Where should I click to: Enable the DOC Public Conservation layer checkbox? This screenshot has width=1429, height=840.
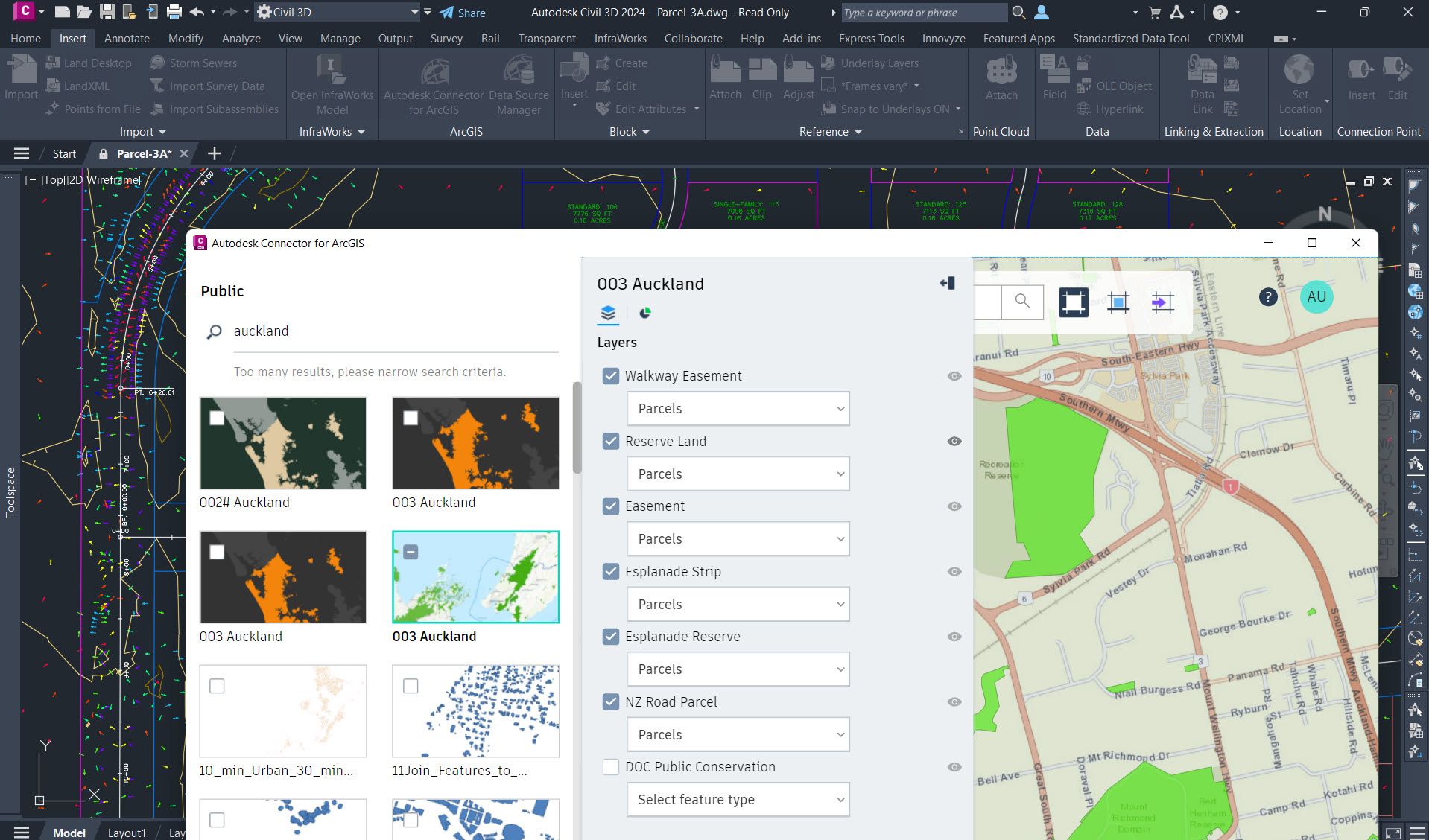(x=611, y=767)
